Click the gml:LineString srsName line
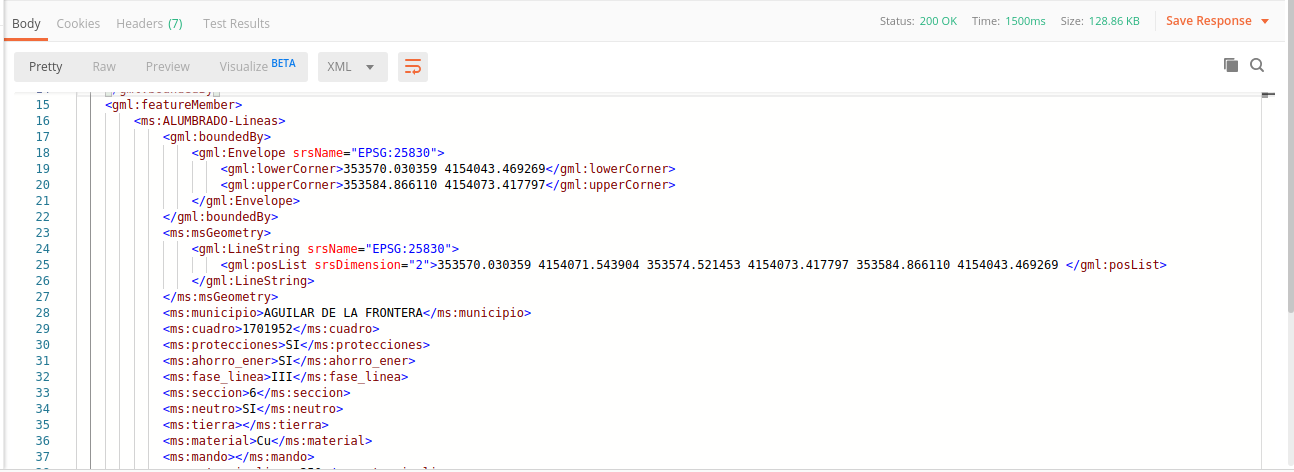 (x=325, y=249)
